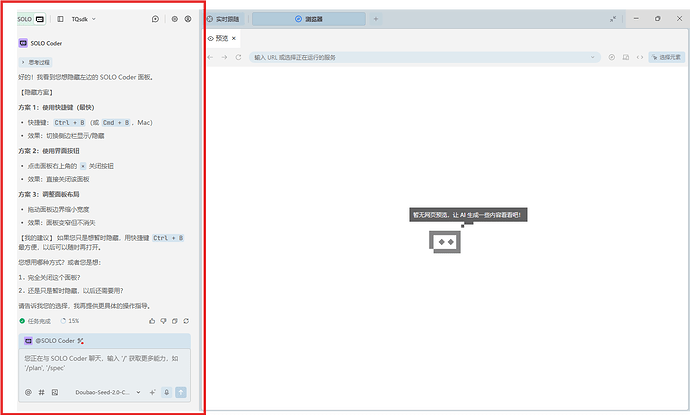The width and height of the screenshot is (690, 415).
Task: Give the response a thumbs down
Action: tap(163, 321)
